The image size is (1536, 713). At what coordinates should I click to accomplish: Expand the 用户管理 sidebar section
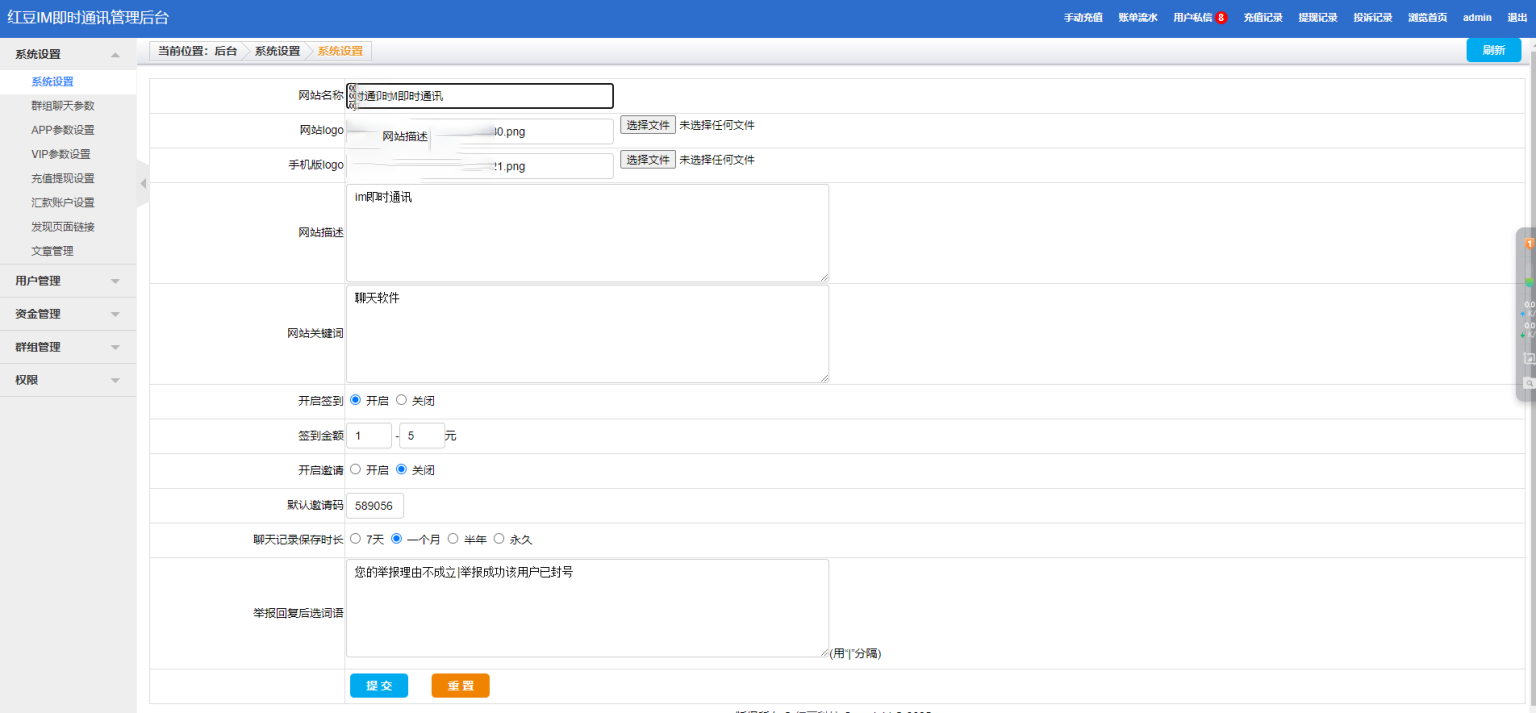[x=68, y=281]
